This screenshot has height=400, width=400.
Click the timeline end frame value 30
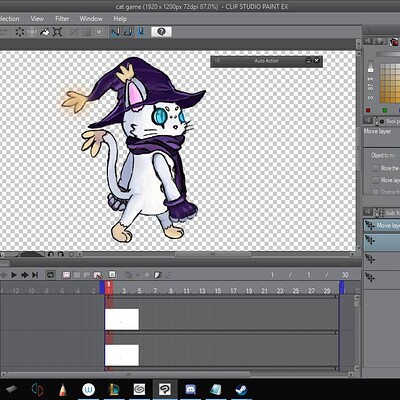tap(345, 275)
